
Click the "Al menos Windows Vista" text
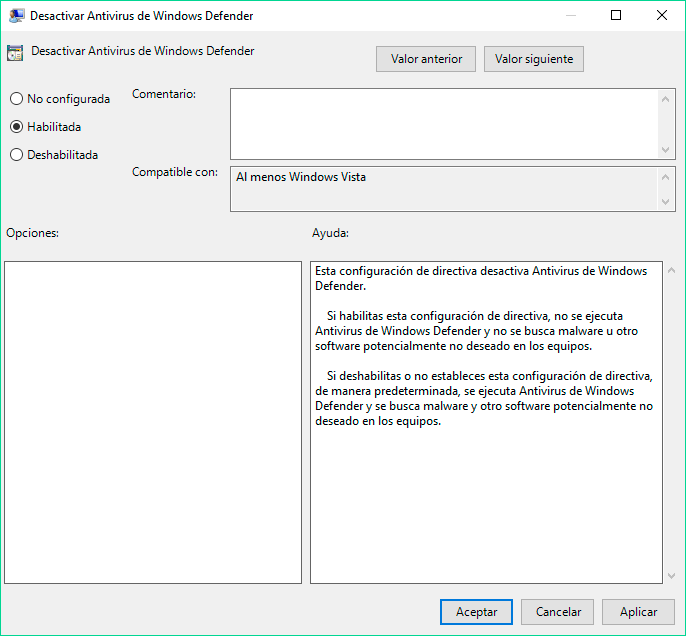click(x=301, y=177)
